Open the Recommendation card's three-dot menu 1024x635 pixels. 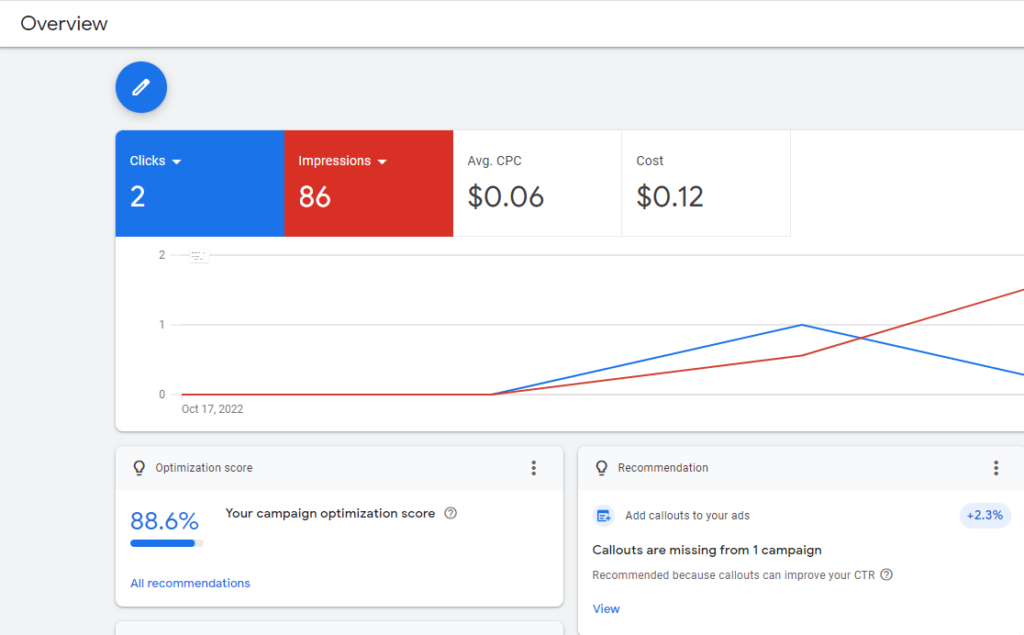pos(996,468)
